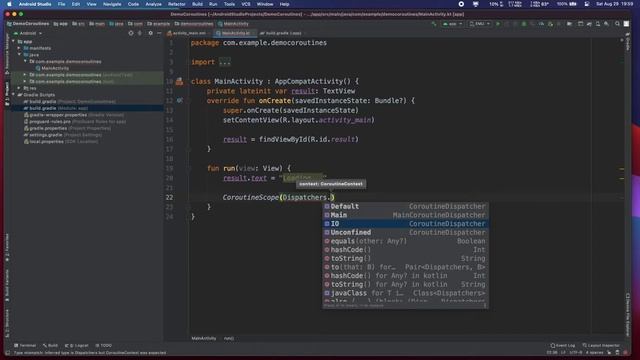This screenshot has width=640, height=360.
Task: Collapse Gradle Scripts node
Action: pyautogui.click(x=13, y=95)
